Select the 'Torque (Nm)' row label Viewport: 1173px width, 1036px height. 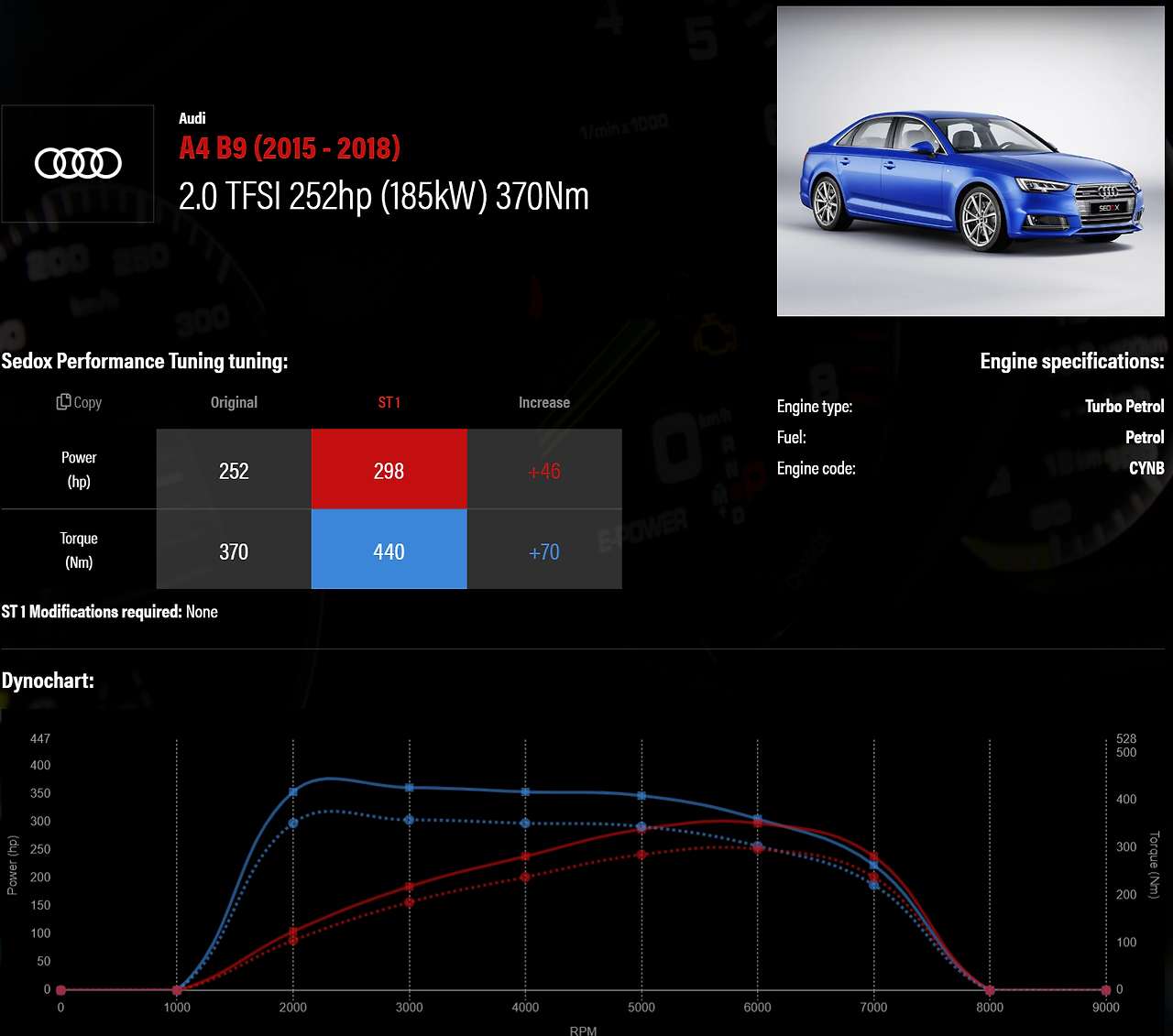coord(79,550)
